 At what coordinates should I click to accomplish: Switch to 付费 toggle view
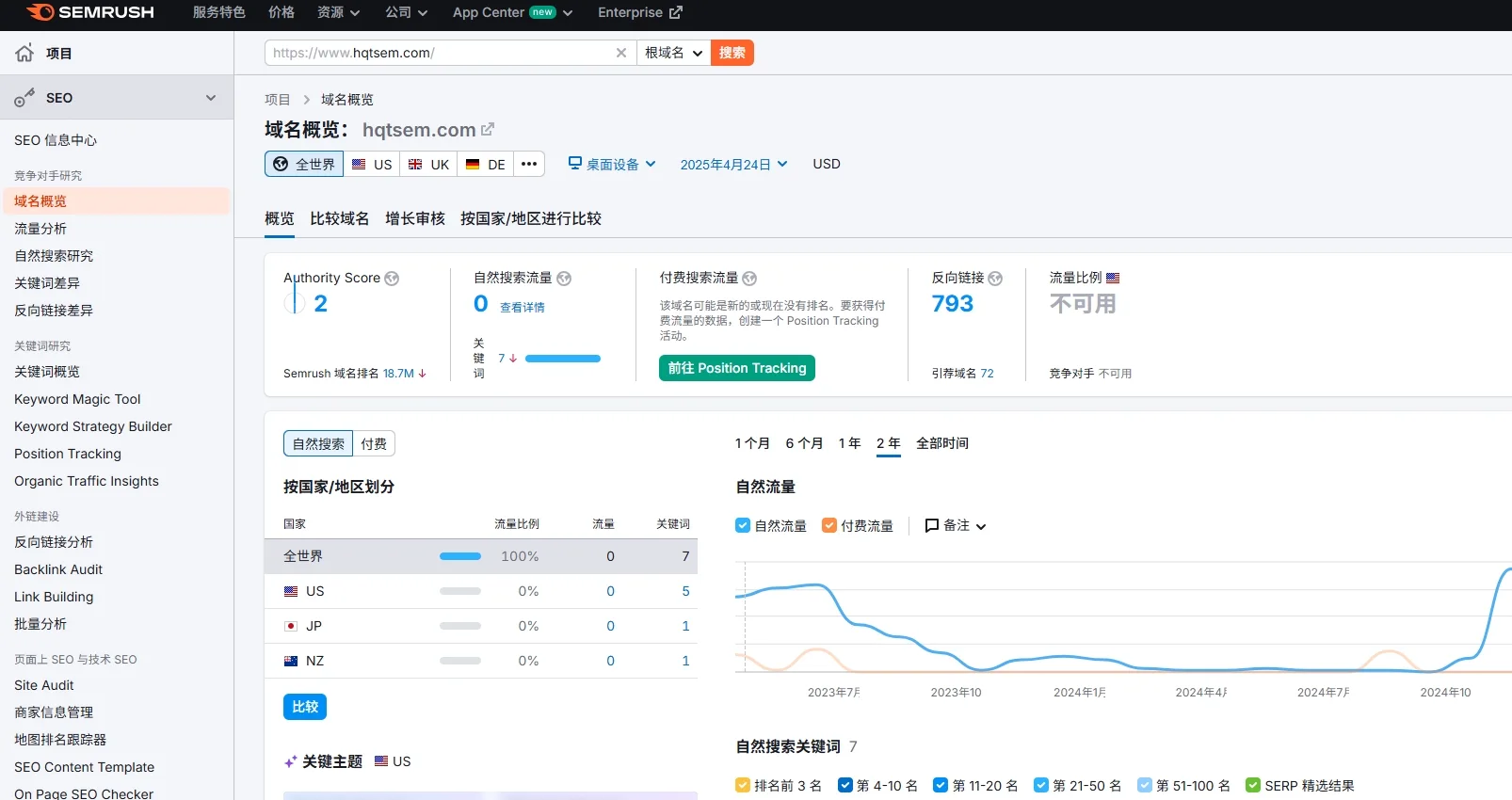374,443
